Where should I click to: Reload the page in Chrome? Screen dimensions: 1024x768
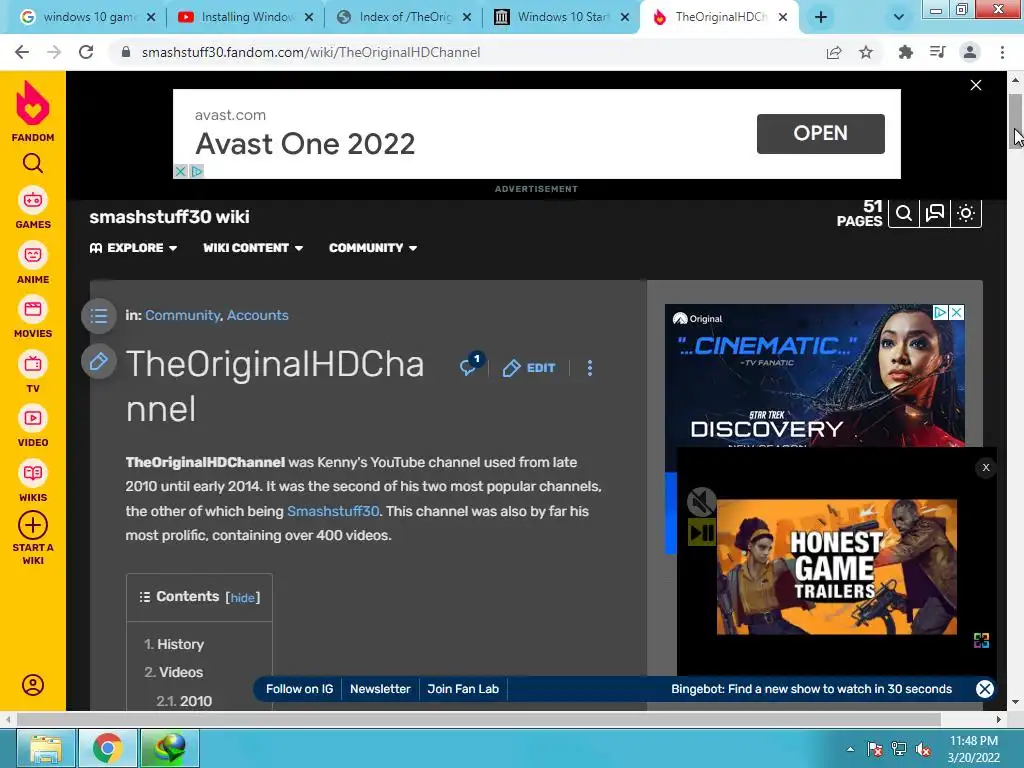(86, 52)
